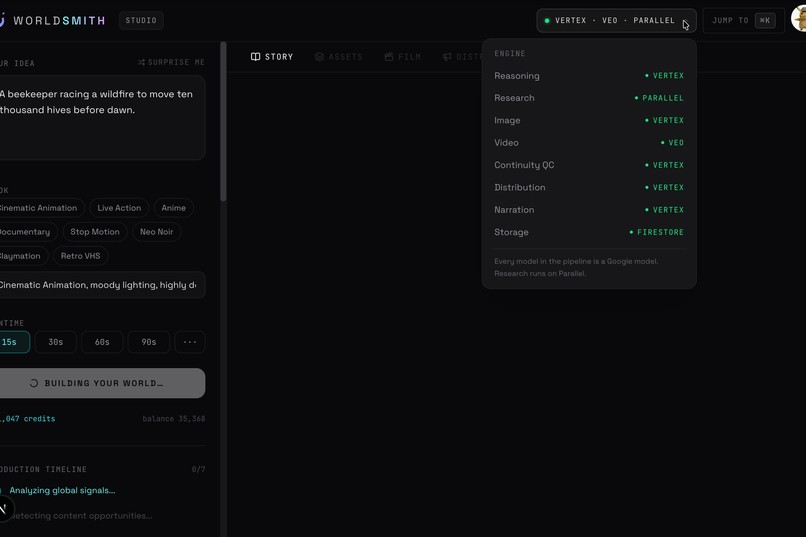
Task: Click the balance 35,368 text
Action: pos(174,419)
